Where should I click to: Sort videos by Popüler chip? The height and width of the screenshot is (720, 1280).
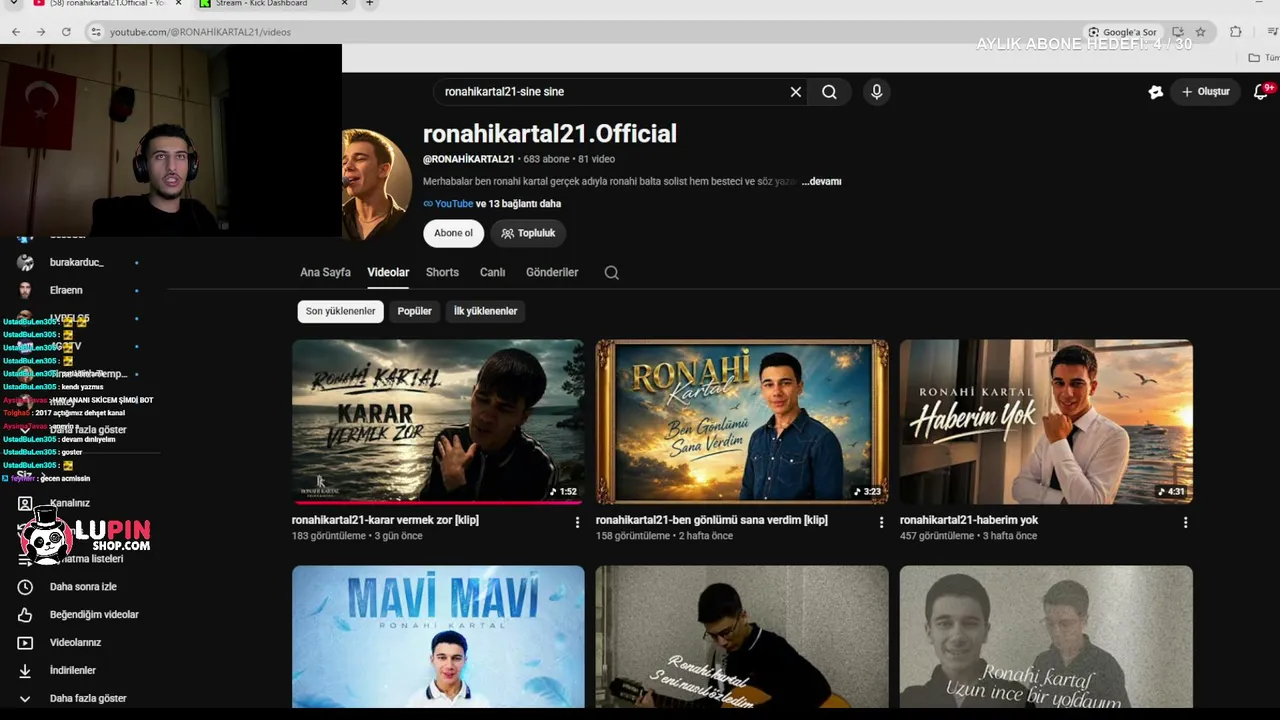coord(415,311)
